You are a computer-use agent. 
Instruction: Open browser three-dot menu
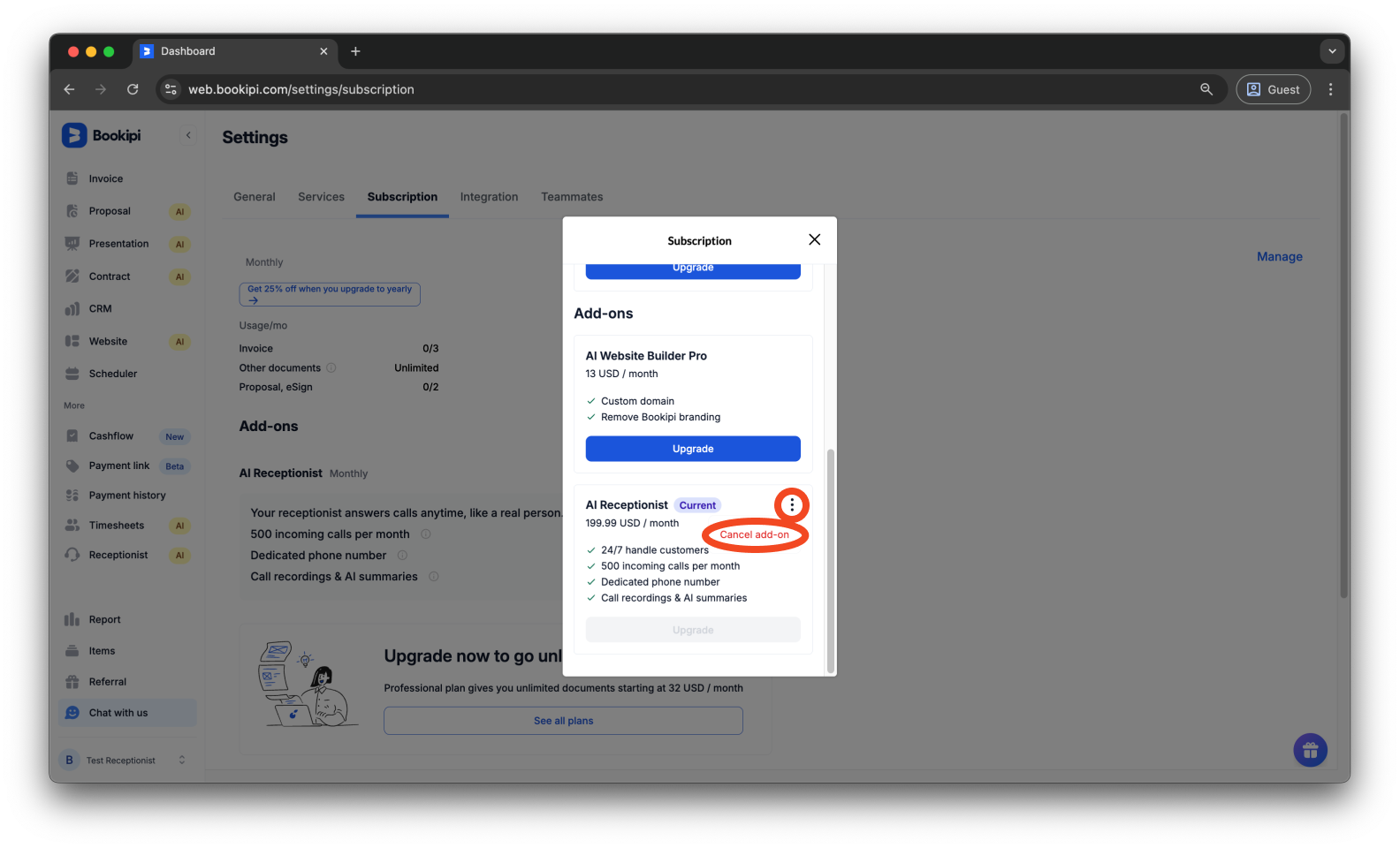point(1330,89)
